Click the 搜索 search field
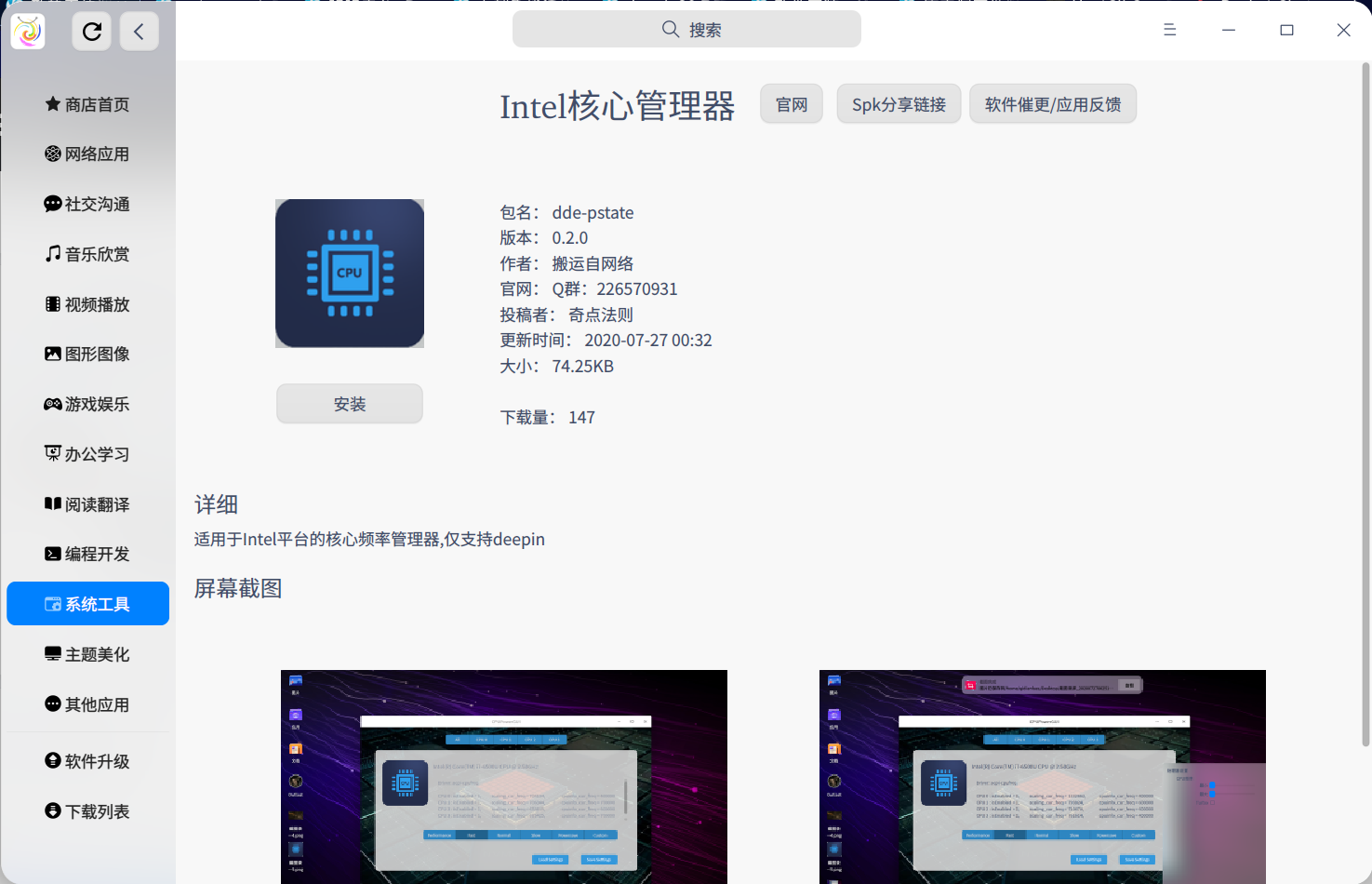This screenshot has width=1372, height=884. pos(686,29)
